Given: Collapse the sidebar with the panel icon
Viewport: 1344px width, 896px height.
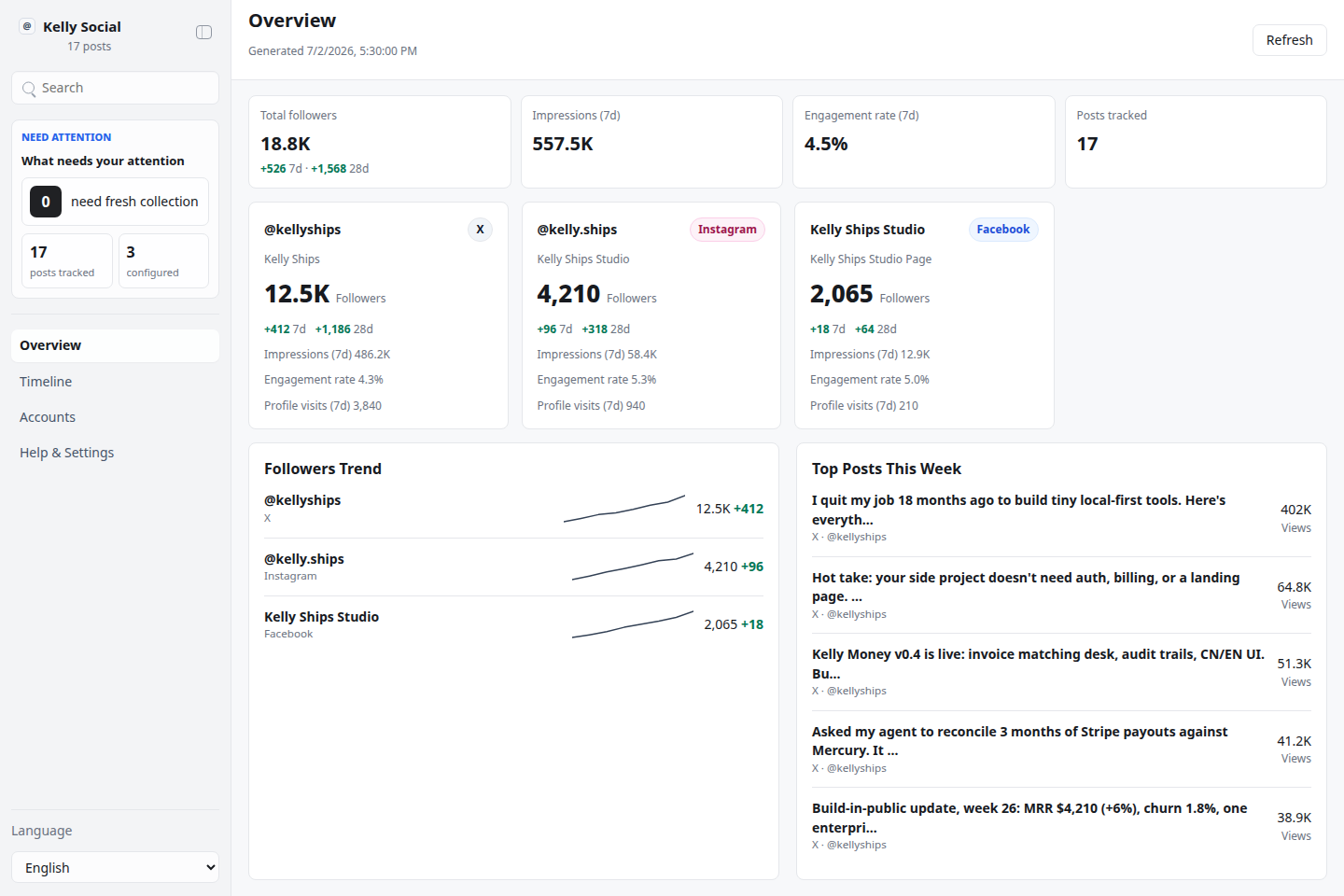Looking at the screenshot, I should (x=203, y=33).
